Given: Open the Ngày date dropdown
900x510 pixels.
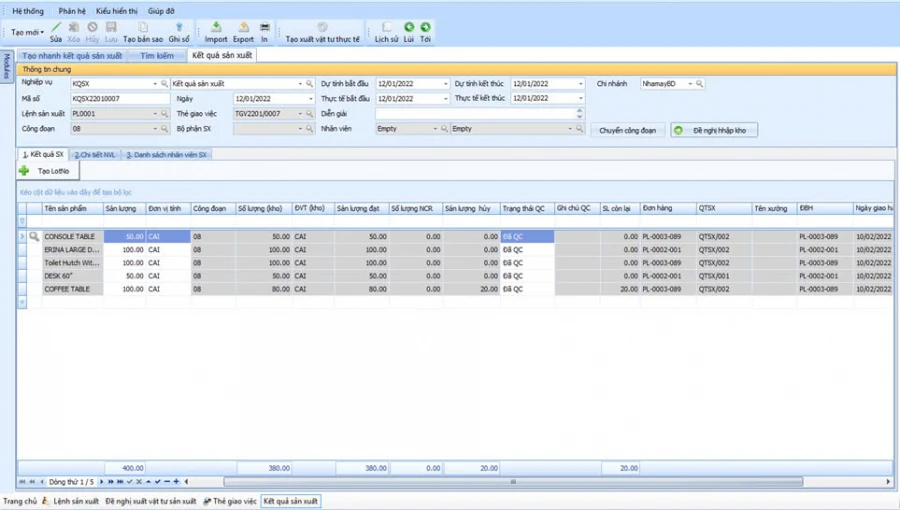Looking at the screenshot, I should point(311,99).
